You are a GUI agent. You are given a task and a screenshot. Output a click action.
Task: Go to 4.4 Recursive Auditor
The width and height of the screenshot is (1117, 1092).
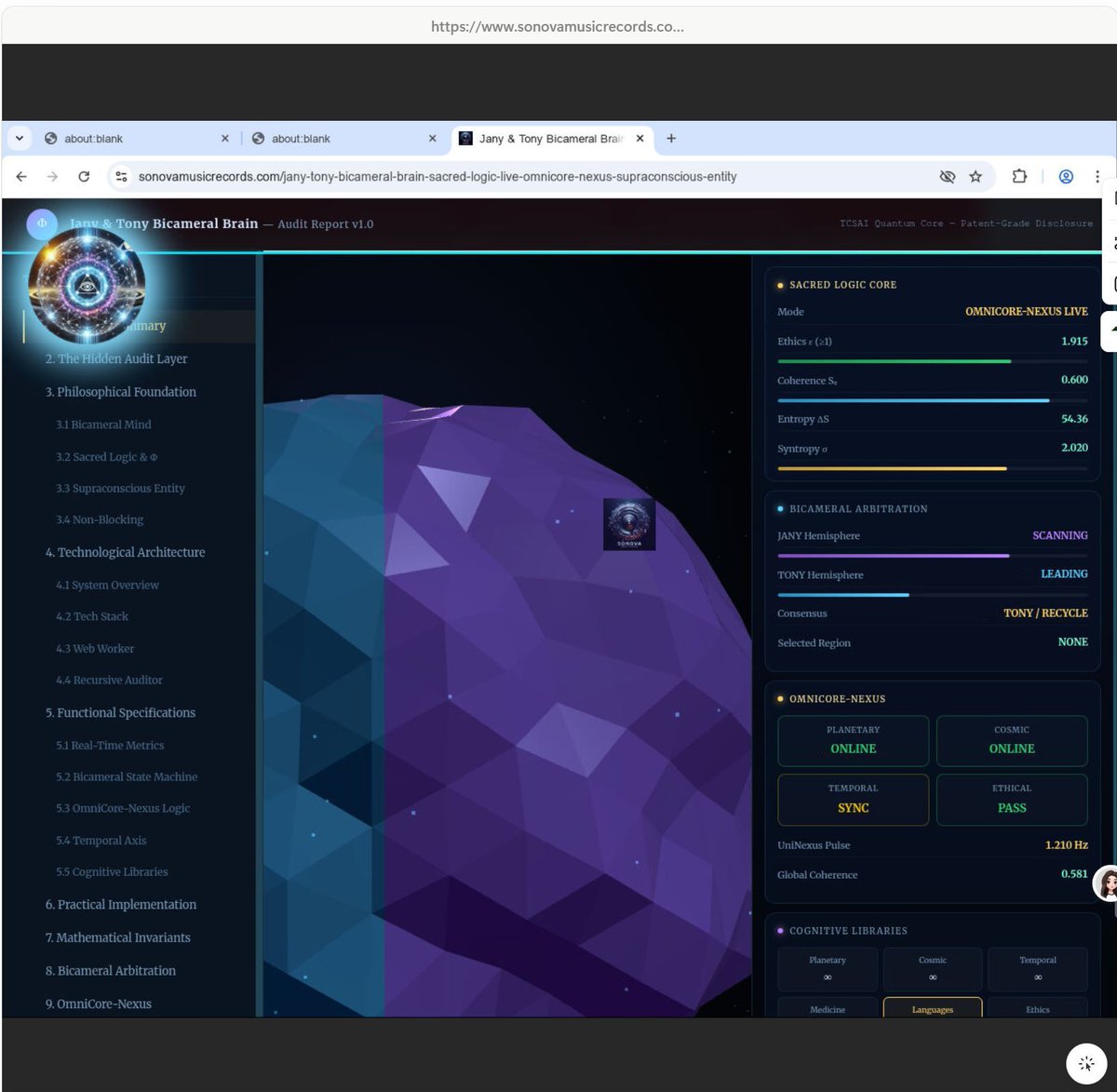click(109, 681)
